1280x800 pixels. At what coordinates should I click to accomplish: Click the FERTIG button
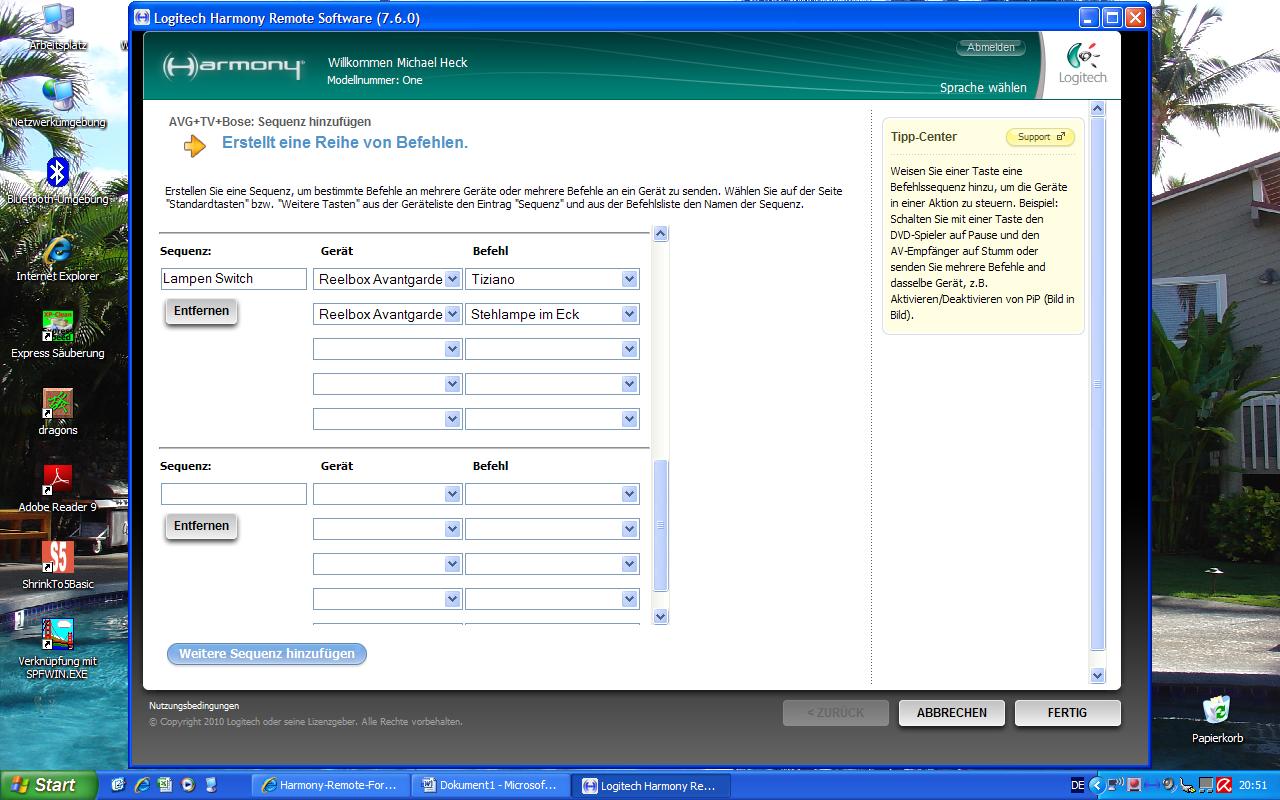(1067, 713)
